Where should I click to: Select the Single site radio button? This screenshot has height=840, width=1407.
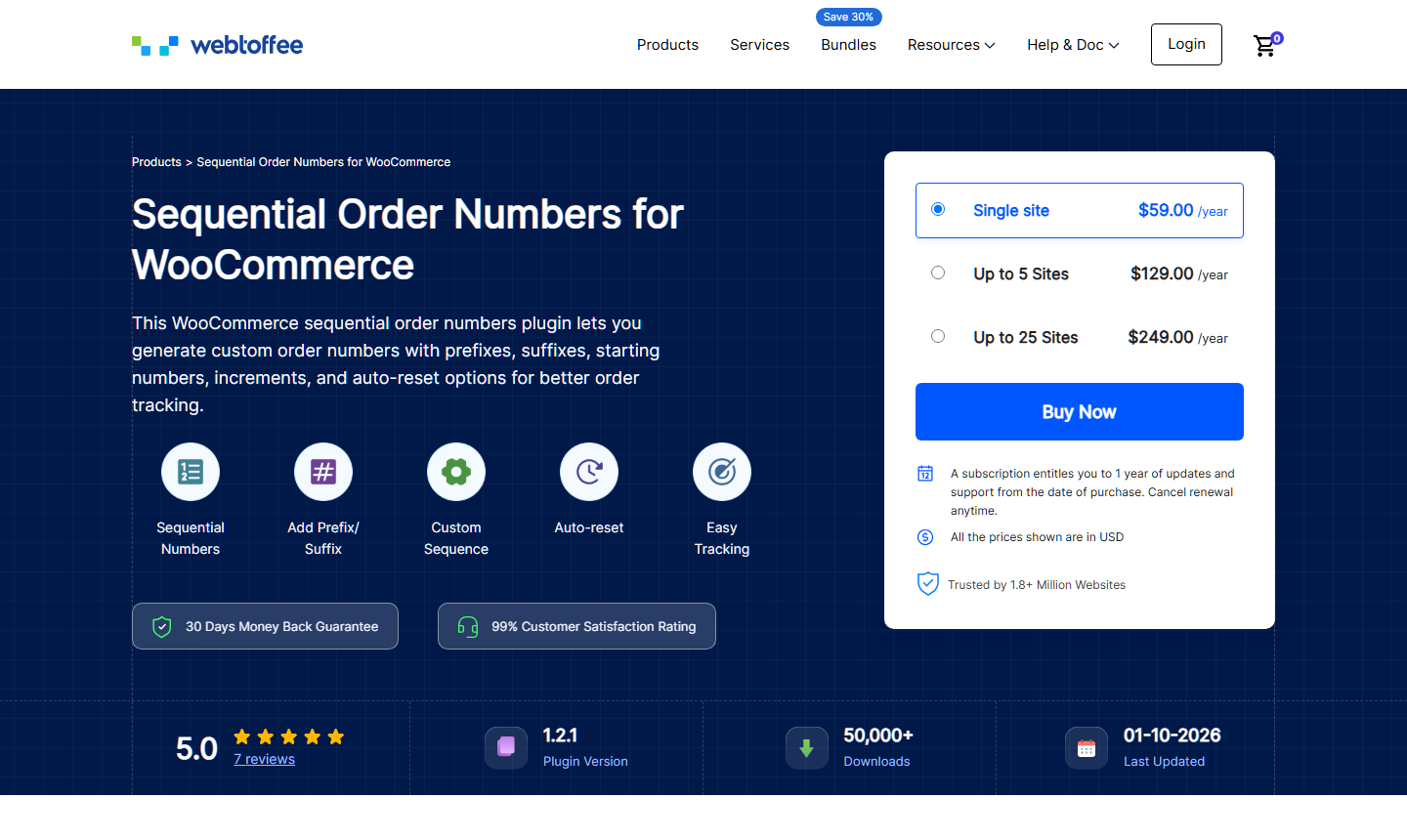click(938, 209)
